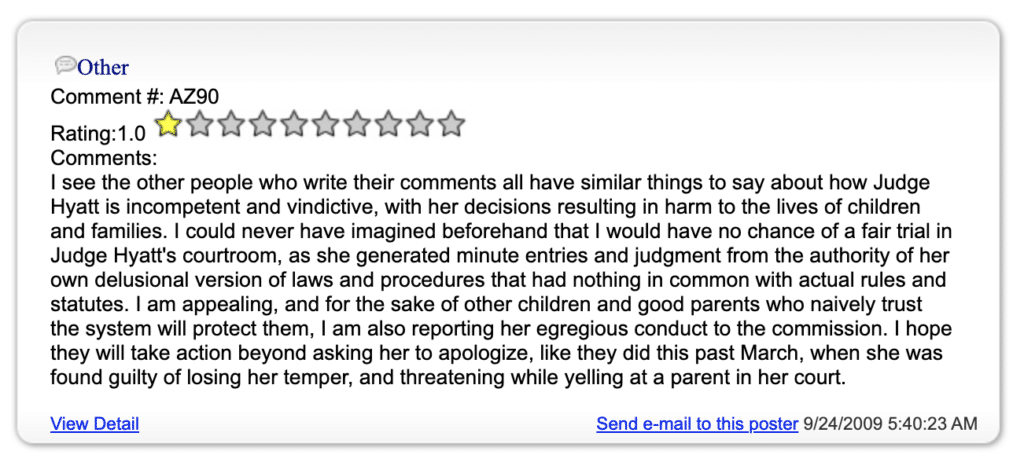Click the Comment #: AZ90 text
The height and width of the screenshot is (473, 1024).
tap(135, 97)
